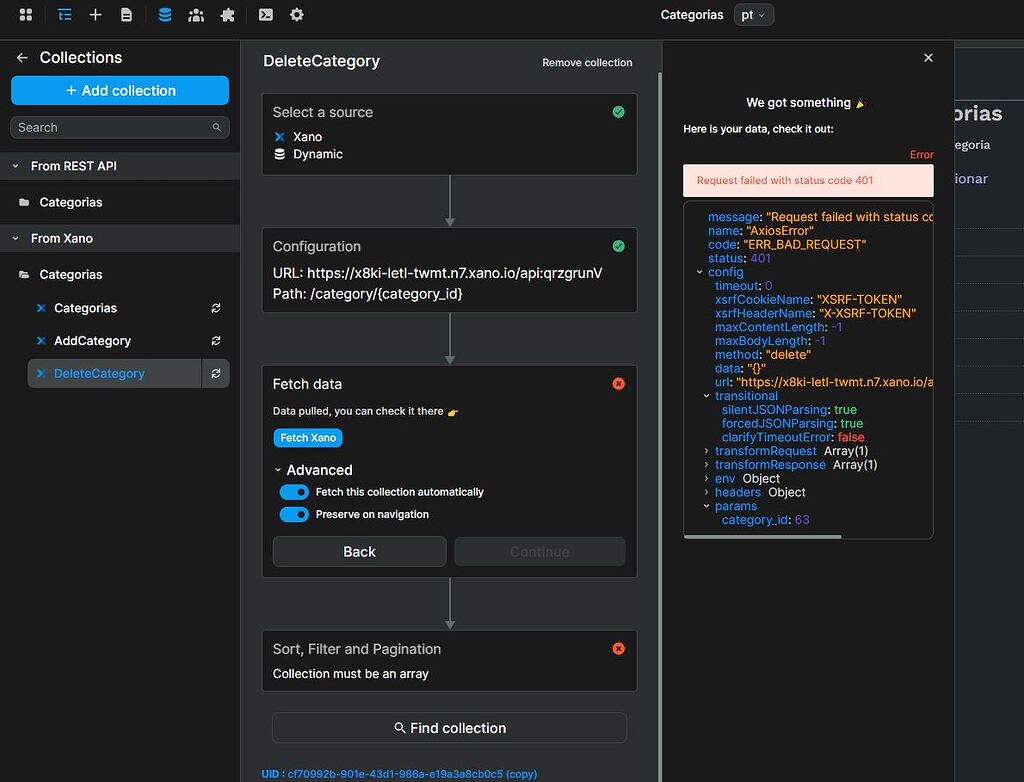This screenshot has width=1024, height=782.
Task: Click the plugins puzzle icon
Action: point(226,15)
